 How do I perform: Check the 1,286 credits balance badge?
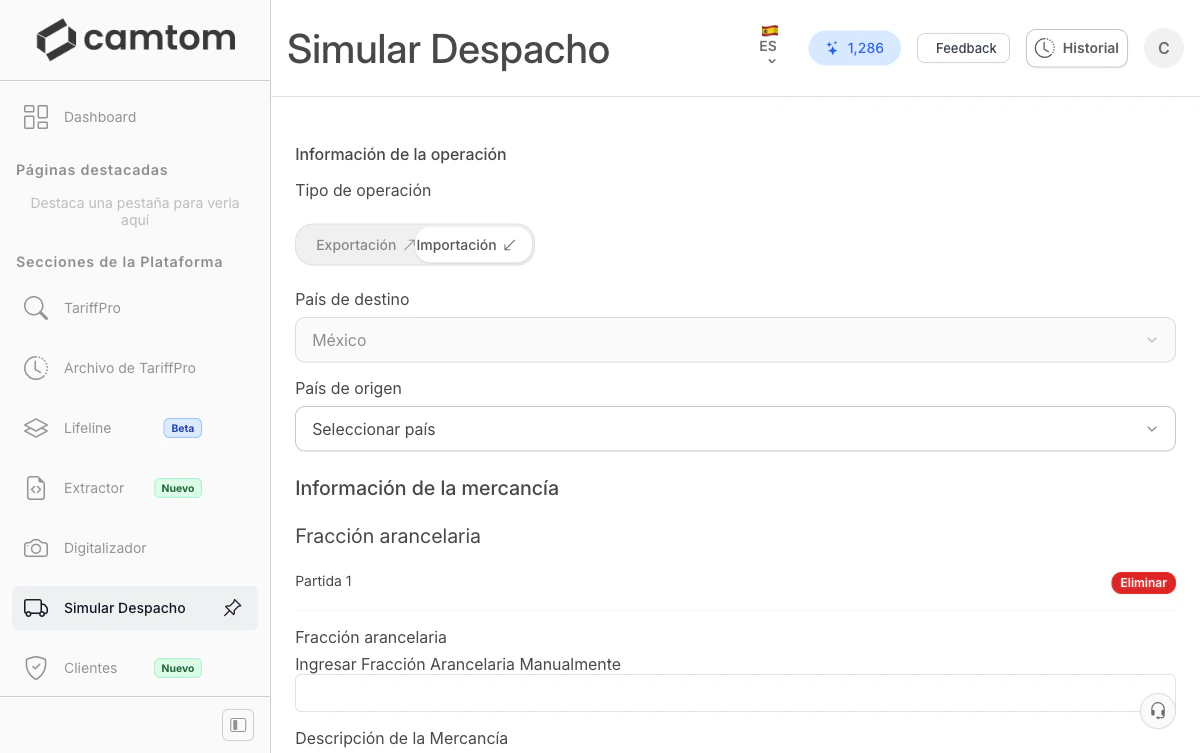pyautogui.click(x=854, y=47)
